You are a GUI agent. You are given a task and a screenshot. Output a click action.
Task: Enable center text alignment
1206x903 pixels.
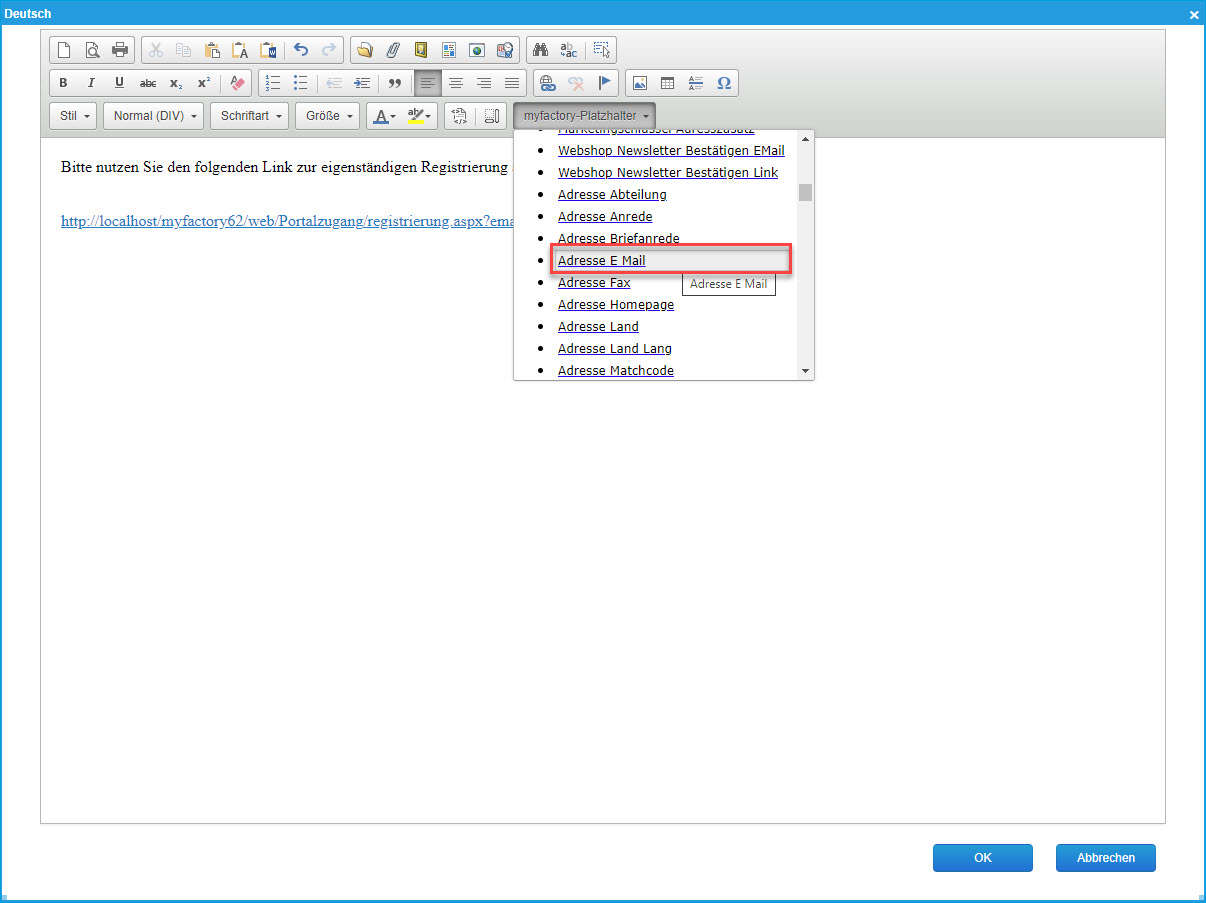456,83
